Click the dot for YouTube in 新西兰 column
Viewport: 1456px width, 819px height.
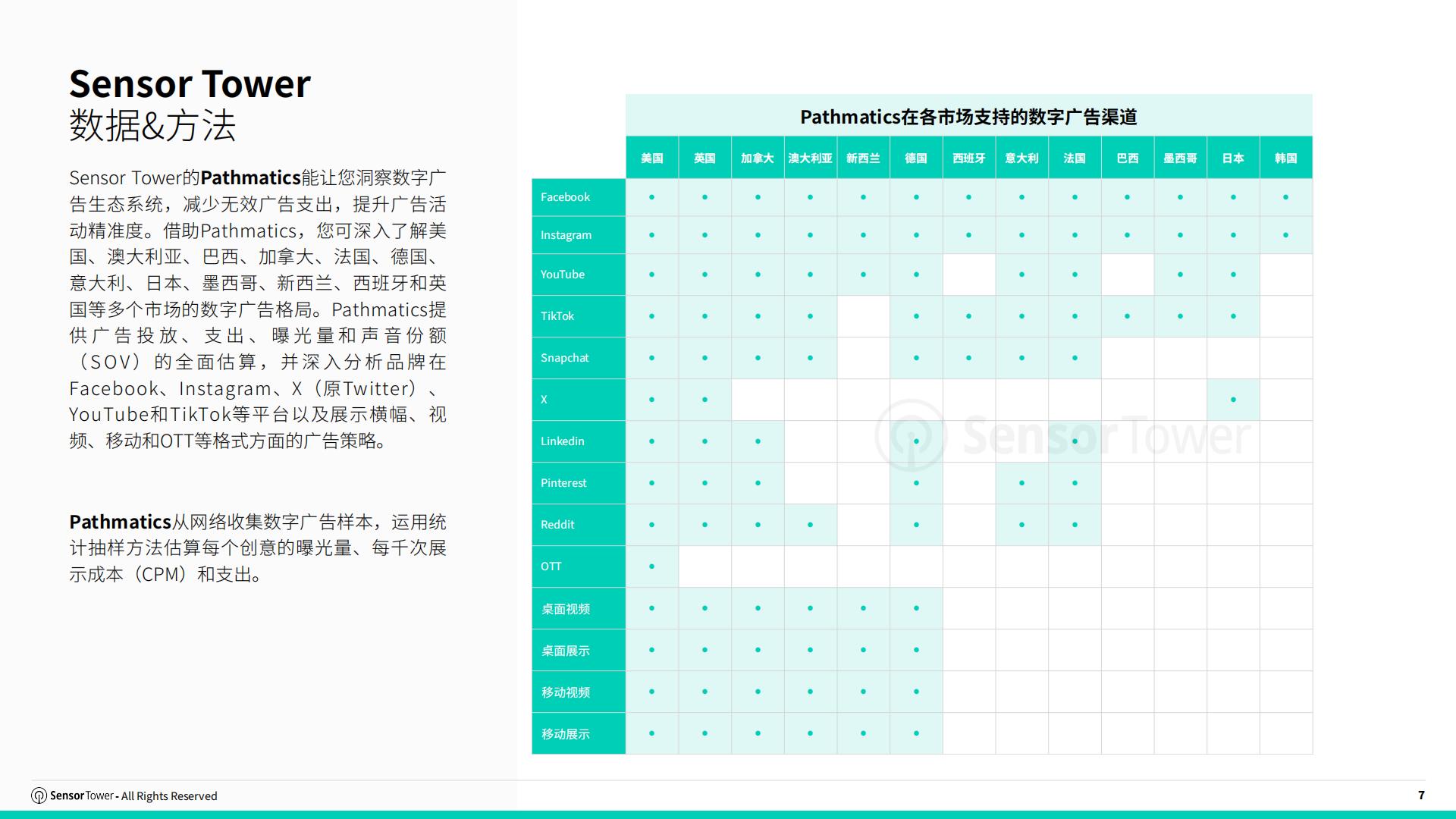[x=863, y=275]
